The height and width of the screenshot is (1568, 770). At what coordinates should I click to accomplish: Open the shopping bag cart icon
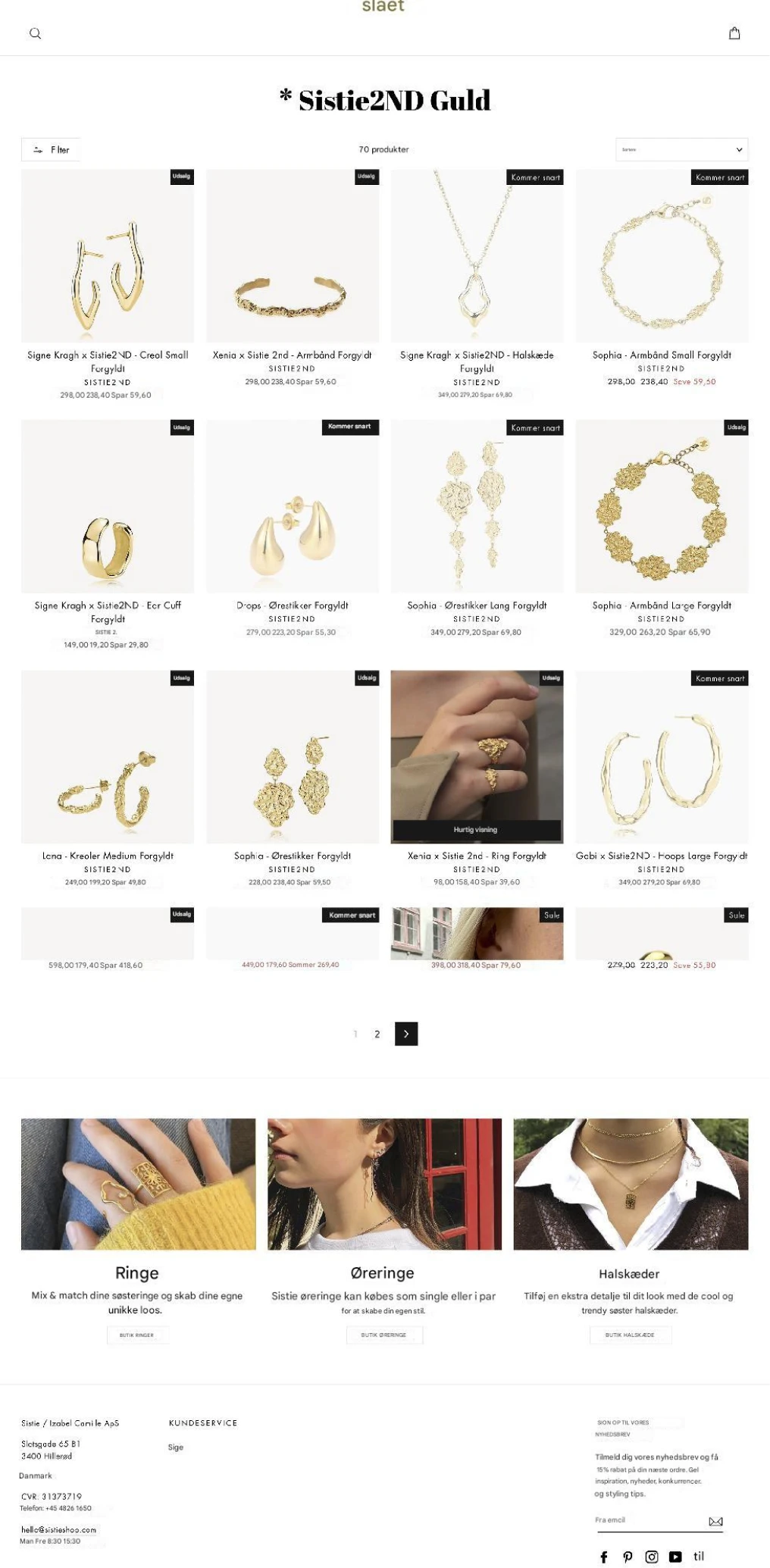click(x=734, y=33)
